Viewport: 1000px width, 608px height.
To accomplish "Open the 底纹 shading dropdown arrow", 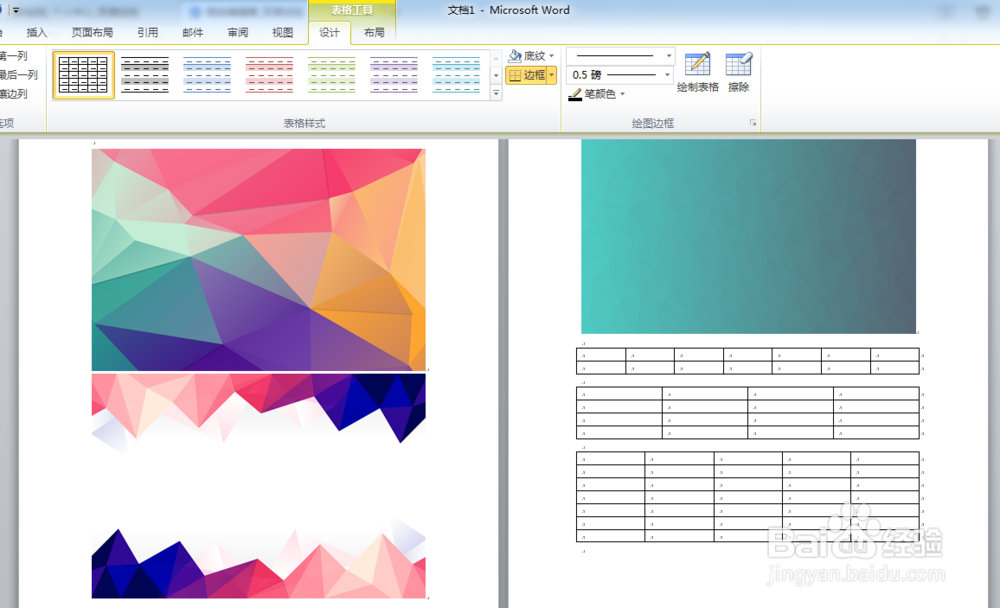I will coord(552,56).
